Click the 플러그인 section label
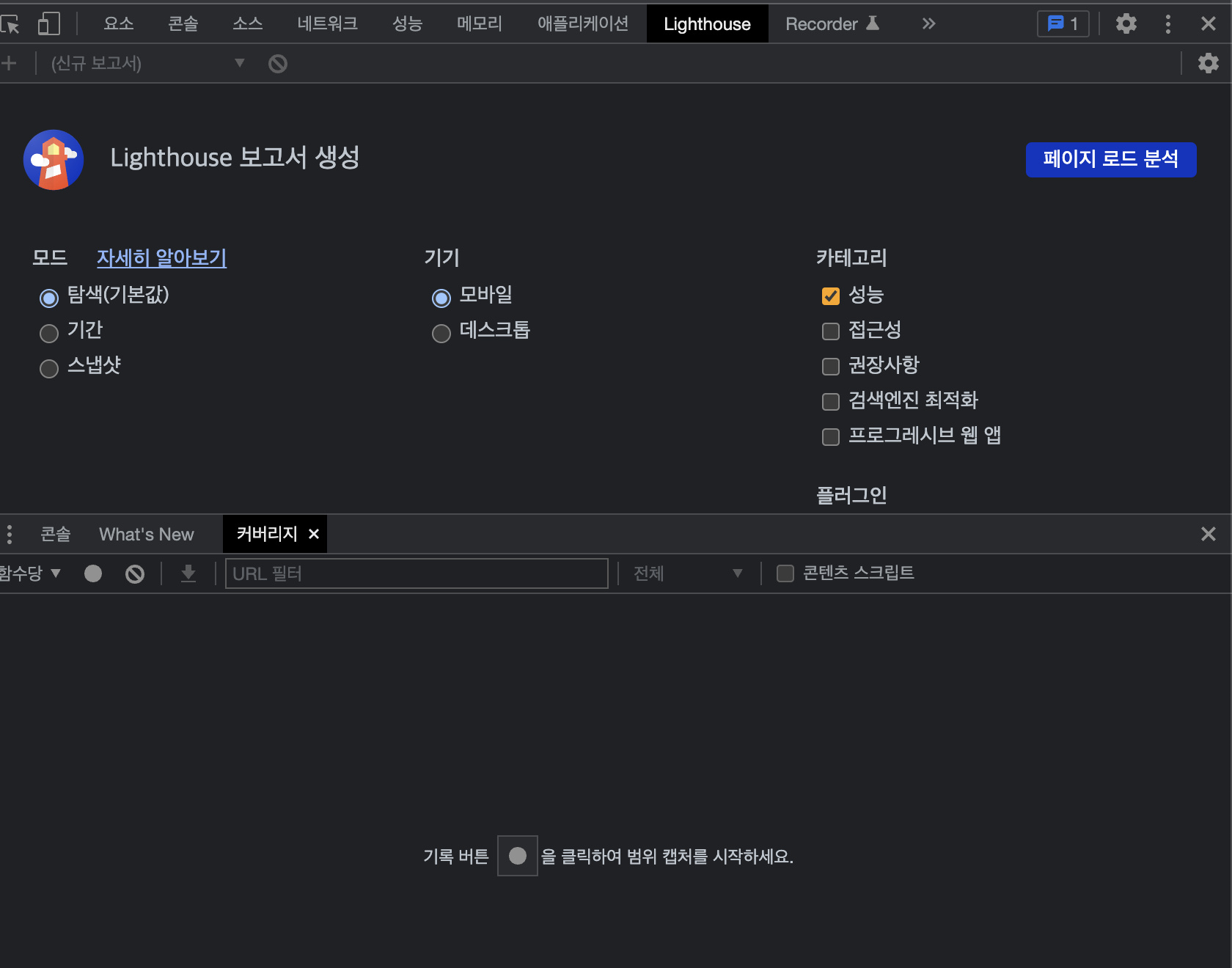 point(852,496)
